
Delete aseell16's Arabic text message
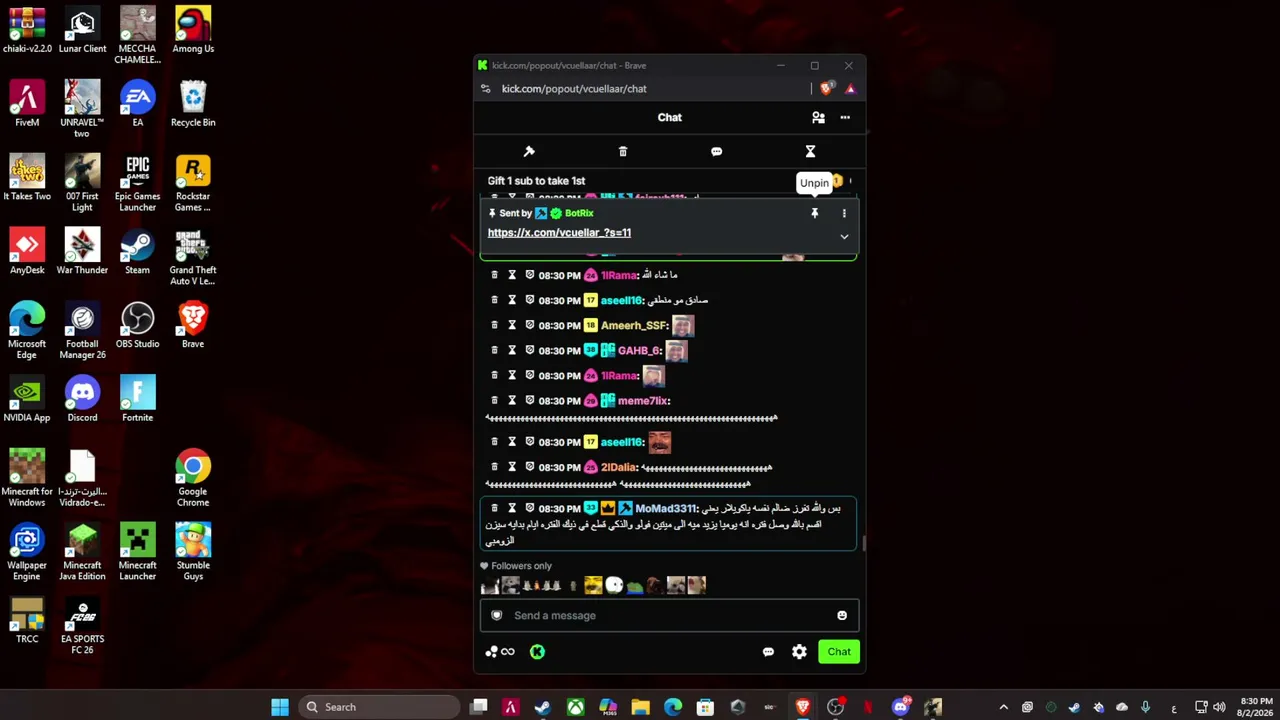(x=494, y=300)
